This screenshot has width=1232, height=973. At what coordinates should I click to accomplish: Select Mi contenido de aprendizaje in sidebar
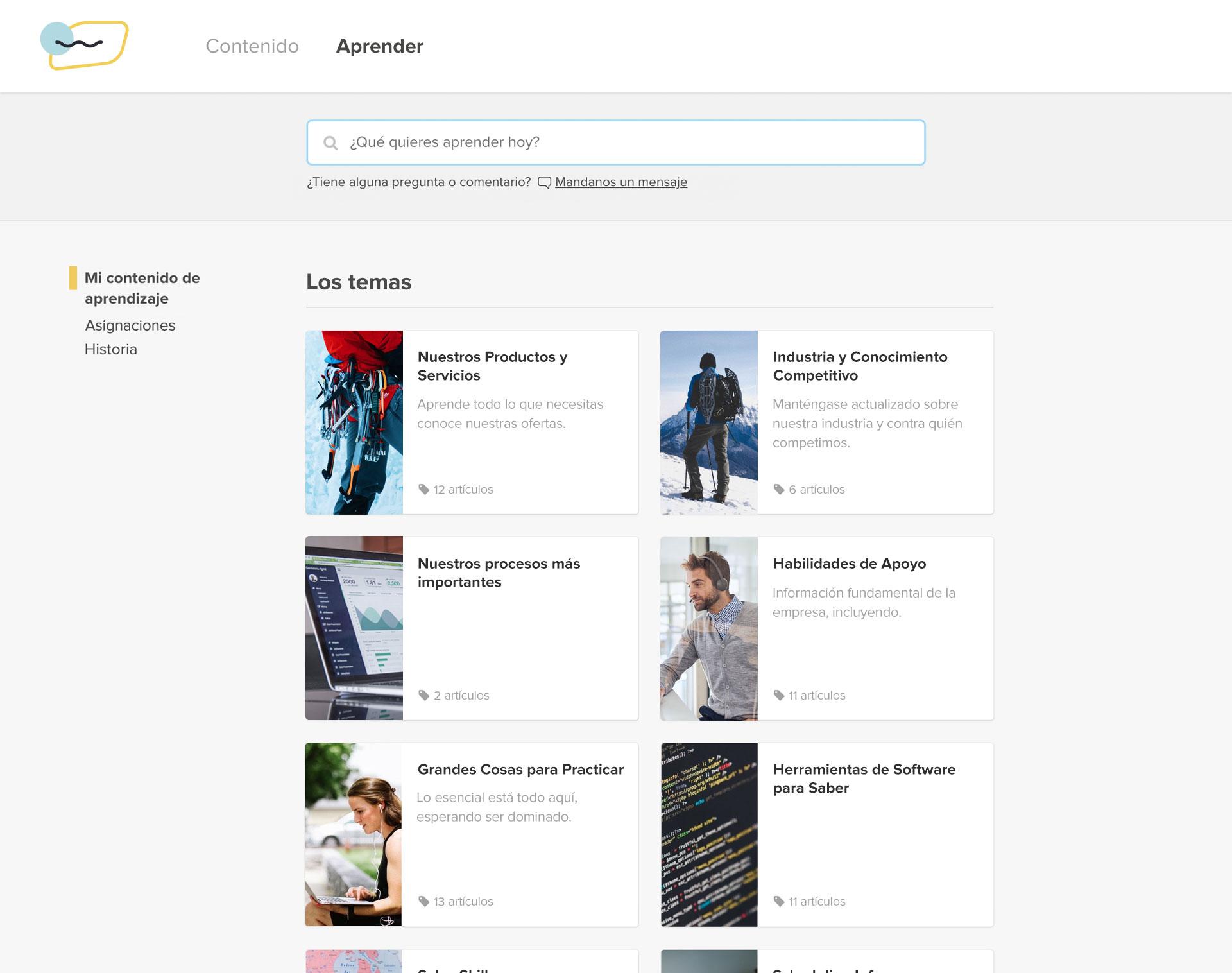[142, 288]
